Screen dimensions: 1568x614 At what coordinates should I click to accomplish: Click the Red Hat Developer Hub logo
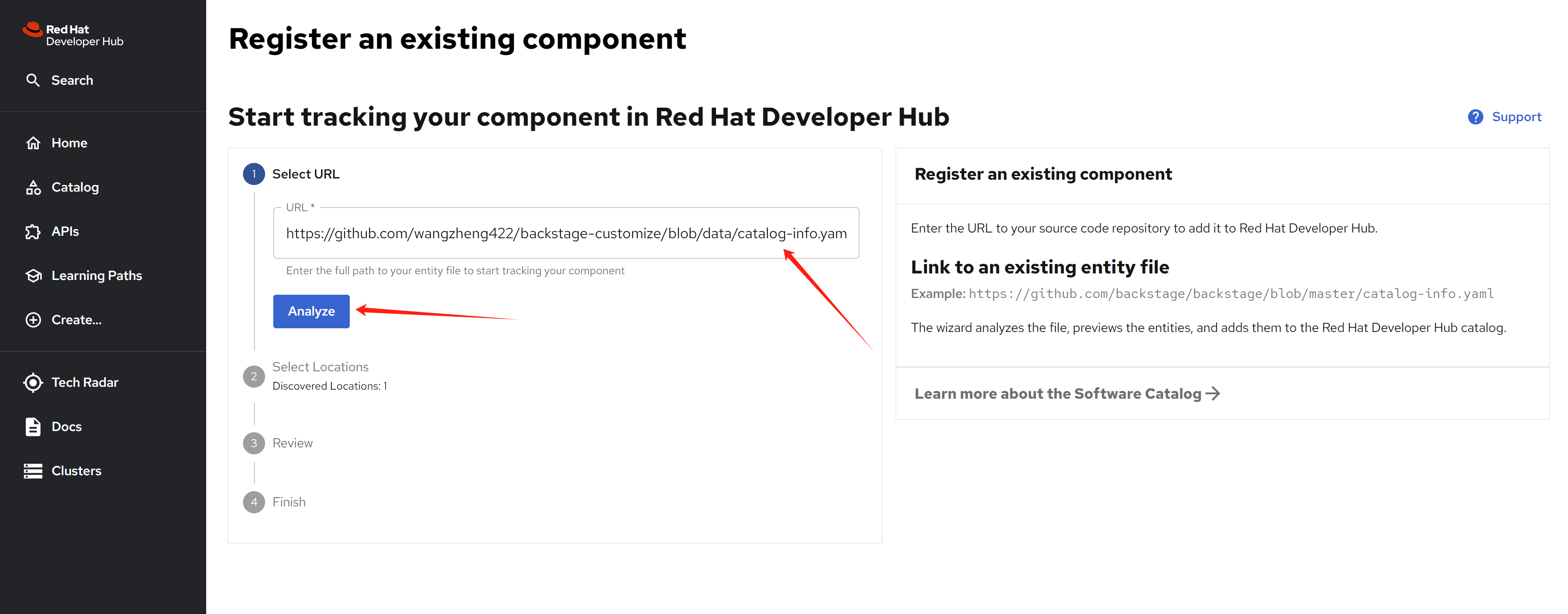click(x=73, y=35)
